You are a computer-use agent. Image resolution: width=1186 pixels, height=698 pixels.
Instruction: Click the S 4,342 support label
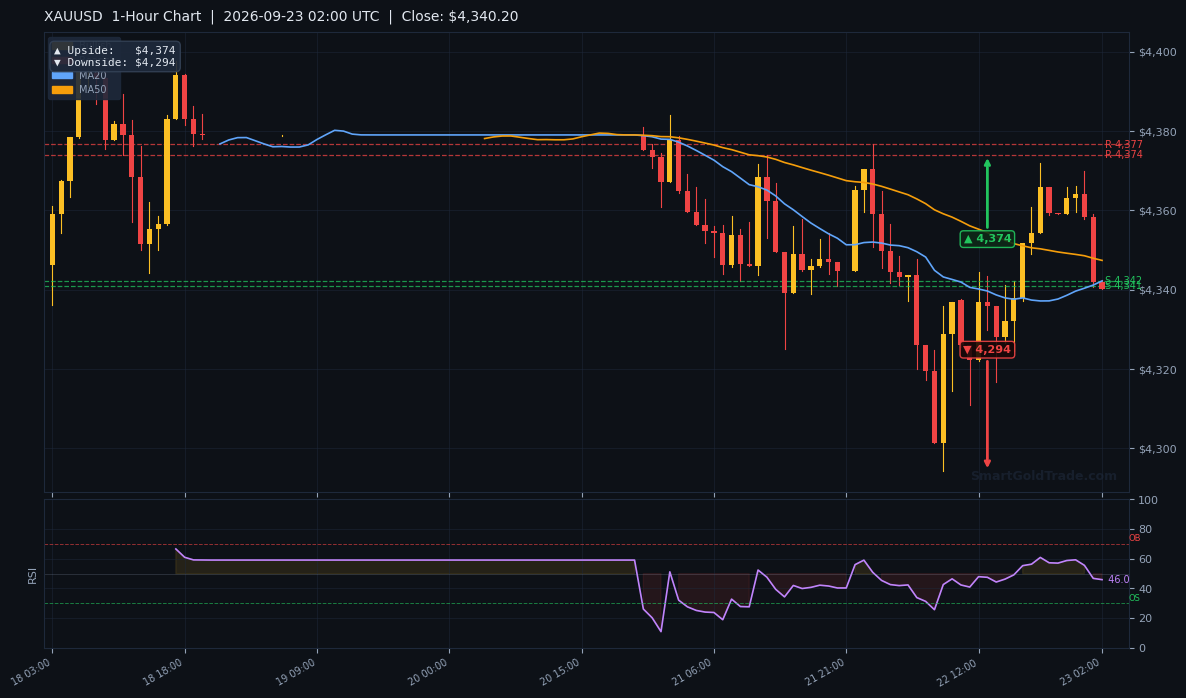click(x=1123, y=281)
